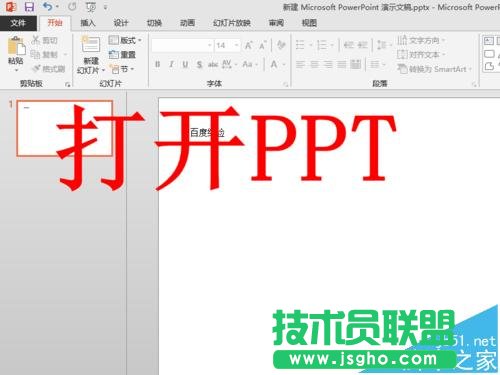Click the clear all formatting icon
500x375 pixels.
coord(281,45)
